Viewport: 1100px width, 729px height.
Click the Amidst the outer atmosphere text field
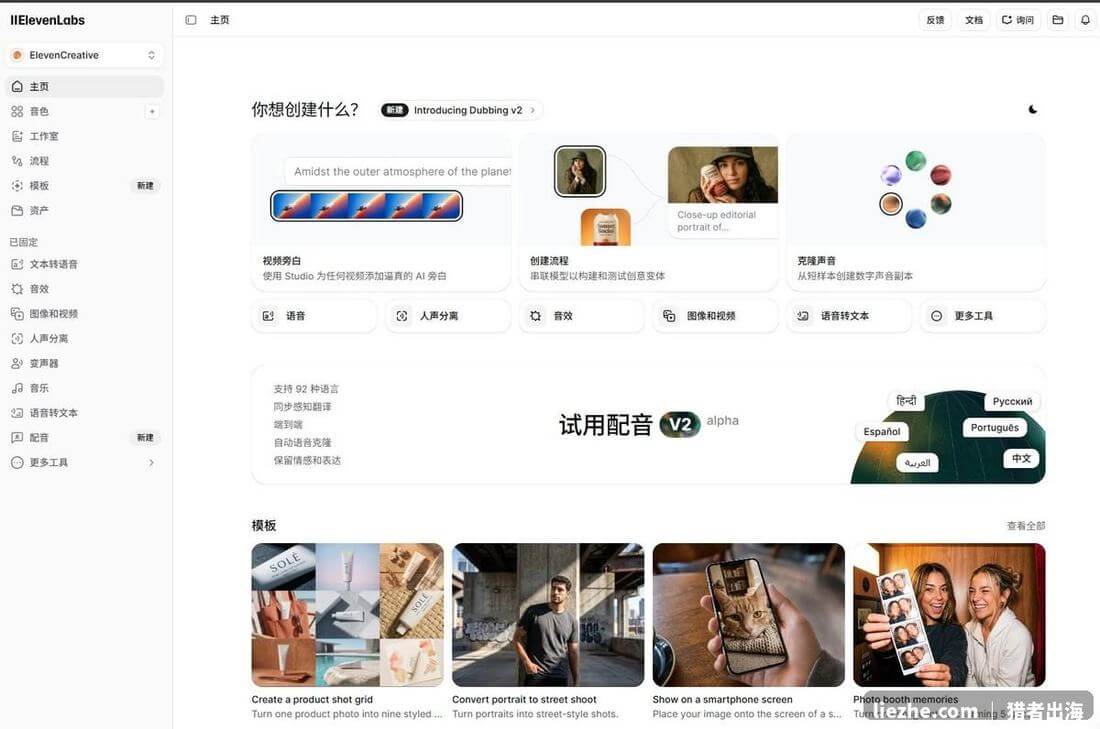398,172
